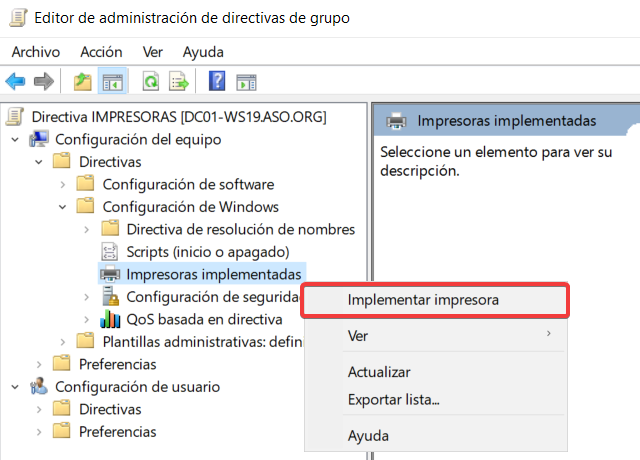Click the green Refresh toolbar icon

coord(151,81)
